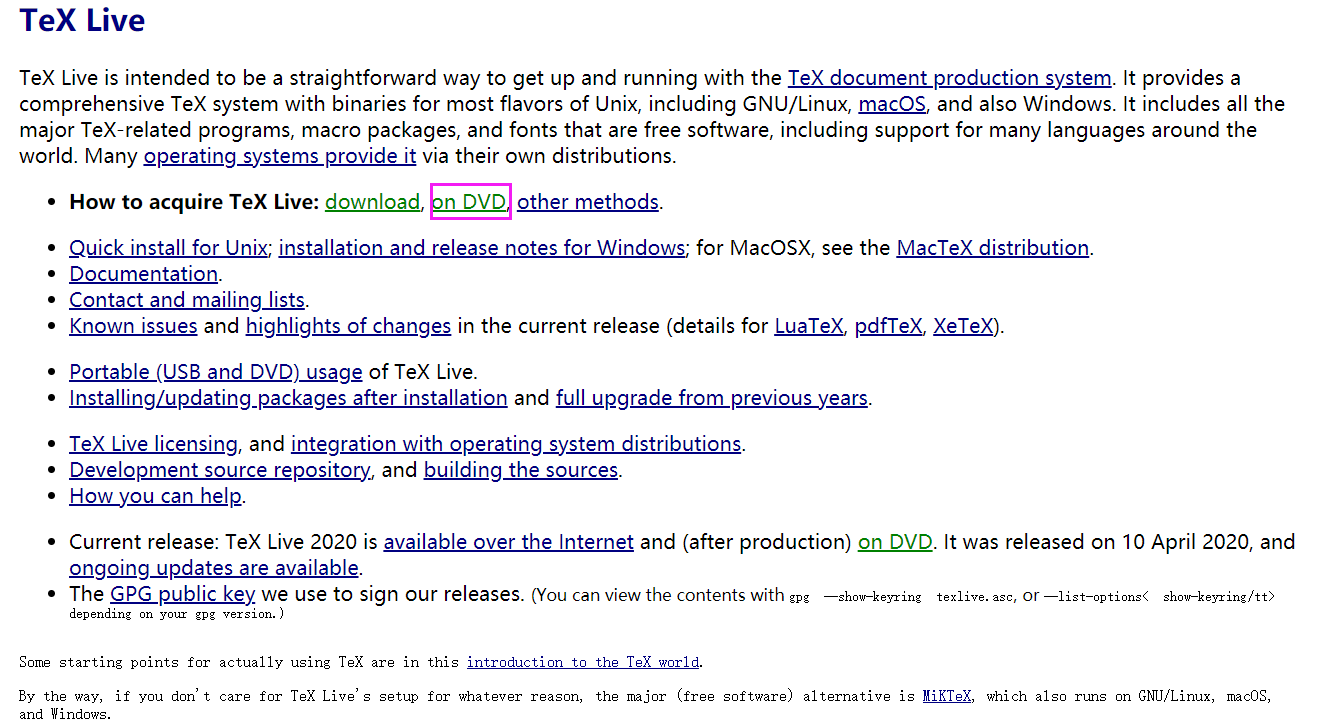Open the Documentation link
This screenshot has height=728, width=1321.
click(x=143, y=273)
